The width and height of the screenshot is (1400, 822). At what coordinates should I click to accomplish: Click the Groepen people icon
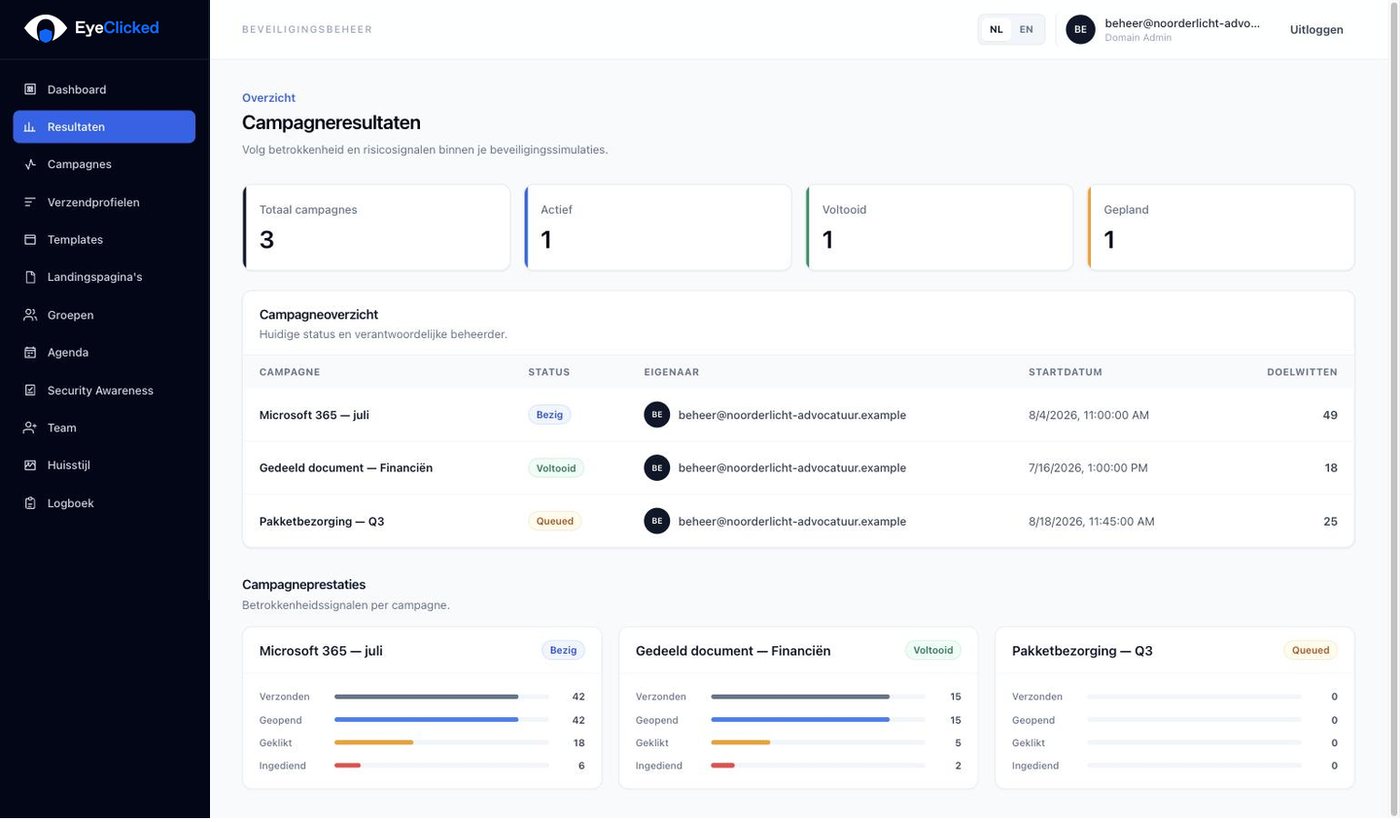[x=30, y=315]
